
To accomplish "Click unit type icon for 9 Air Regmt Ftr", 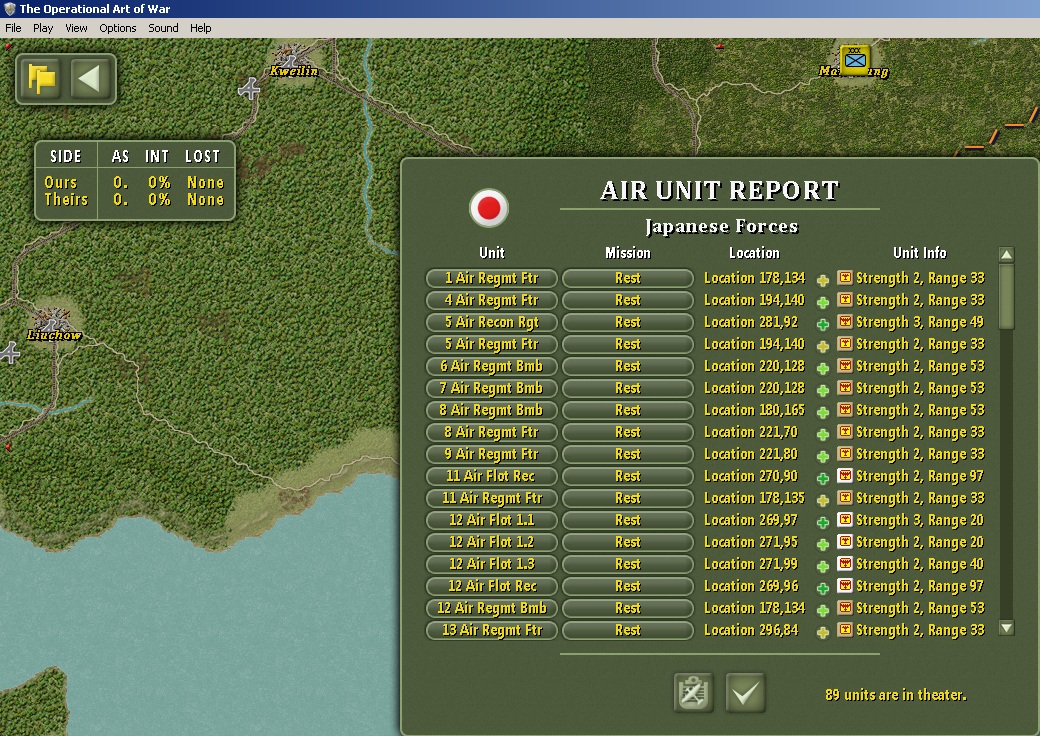I will click(x=844, y=454).
